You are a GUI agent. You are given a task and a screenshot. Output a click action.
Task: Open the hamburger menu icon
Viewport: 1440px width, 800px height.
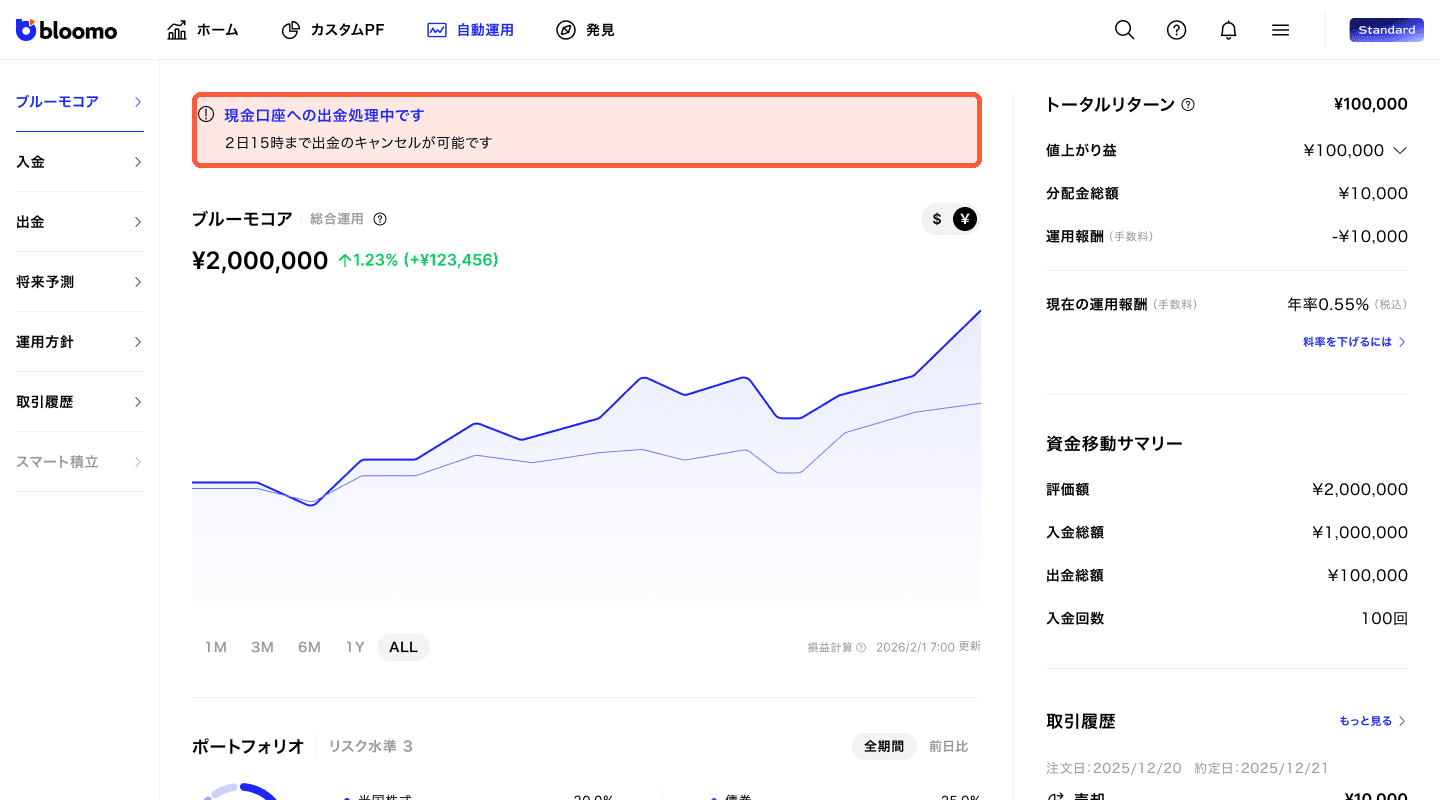click(x=1280, y=30)
